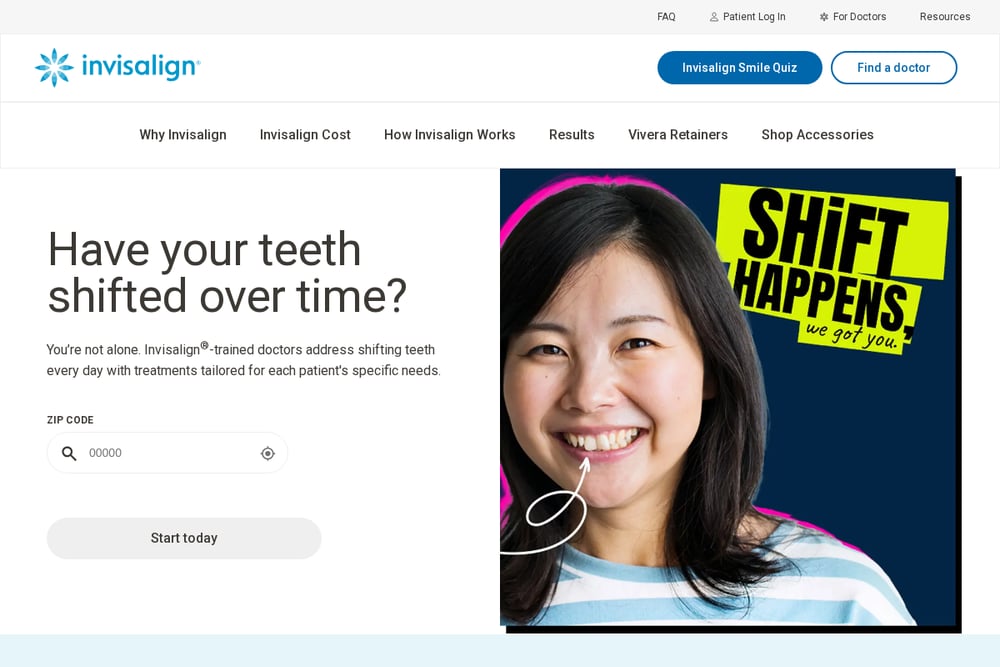1000x667 pixels.
Task: Start the Invisalign Smile Quiz
Action: (740, 68)
